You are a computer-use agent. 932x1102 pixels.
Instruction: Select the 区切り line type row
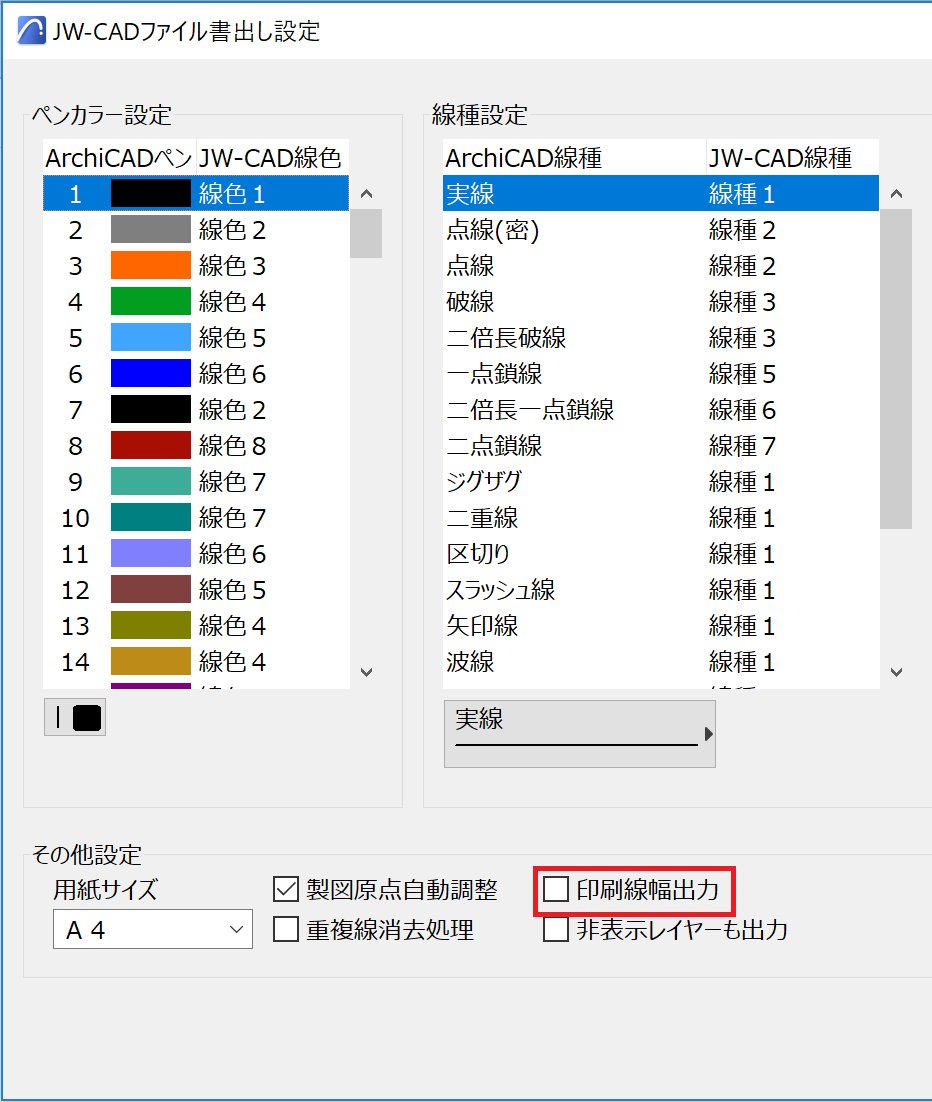click(x=661, y=554)
